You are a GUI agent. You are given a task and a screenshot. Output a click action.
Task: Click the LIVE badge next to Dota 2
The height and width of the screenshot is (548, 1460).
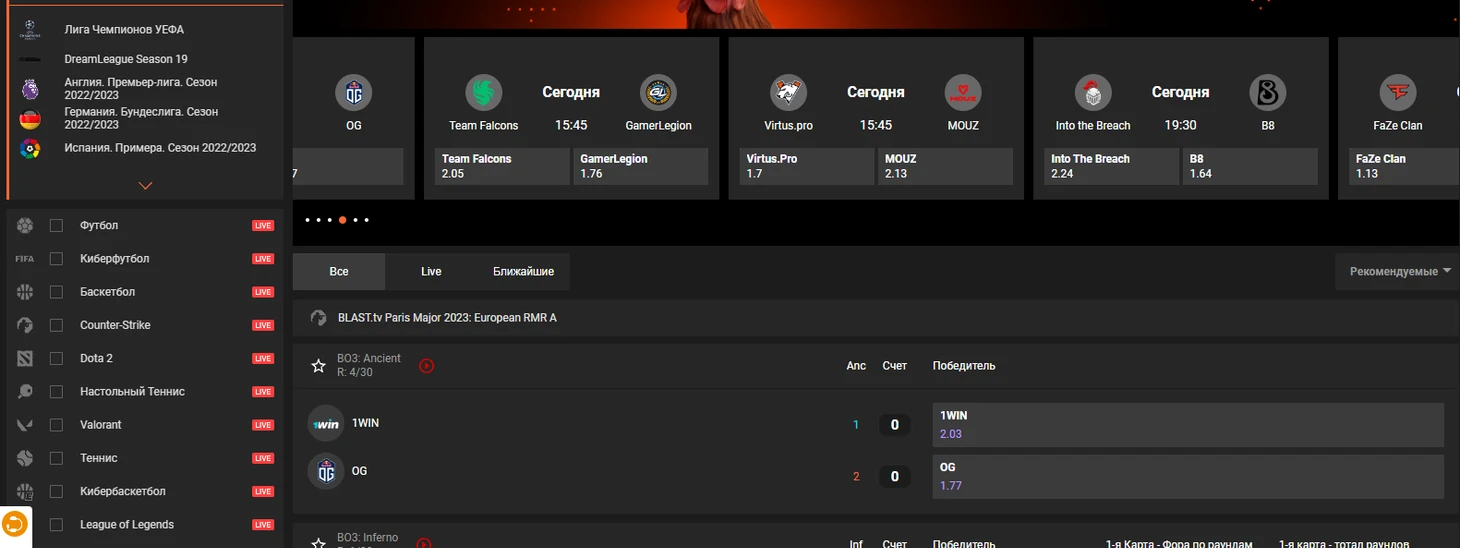pos(263,359)
